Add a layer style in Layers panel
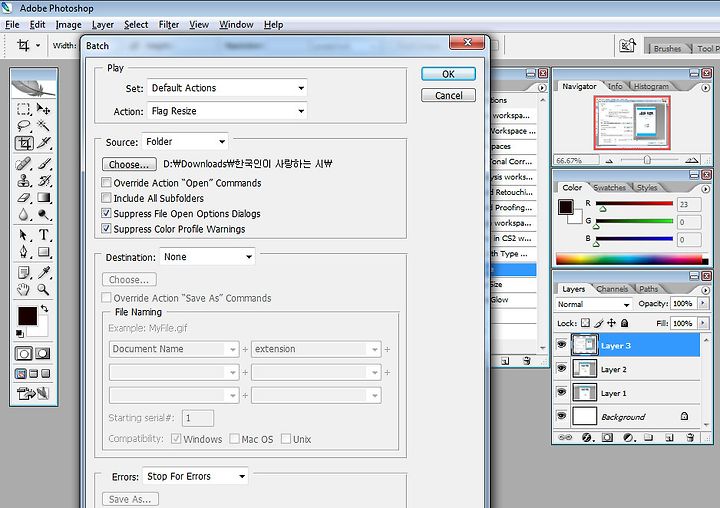This screenshot has width=720, height=508. pos(587,437)
